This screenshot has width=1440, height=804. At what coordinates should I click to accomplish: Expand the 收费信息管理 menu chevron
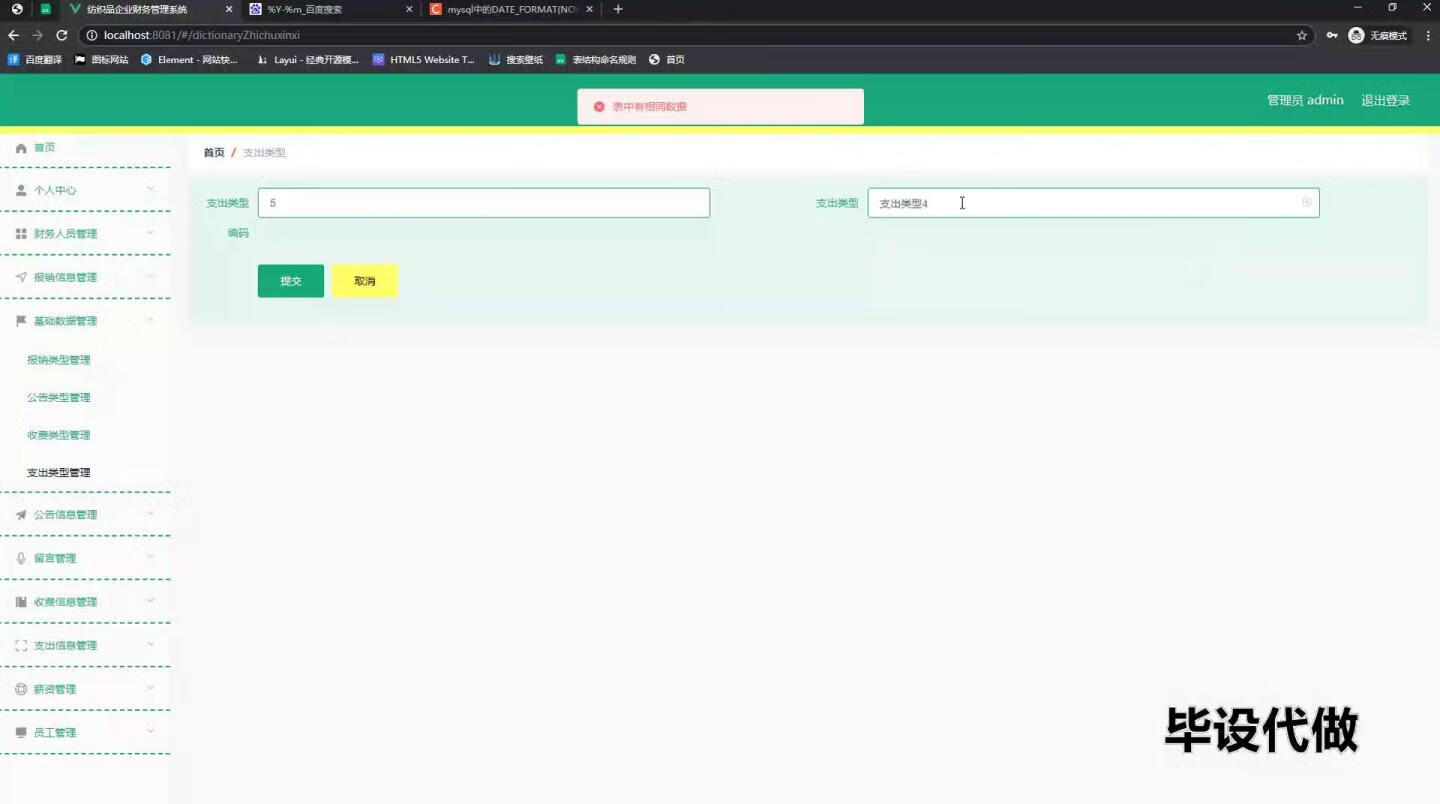pos(150,601)
